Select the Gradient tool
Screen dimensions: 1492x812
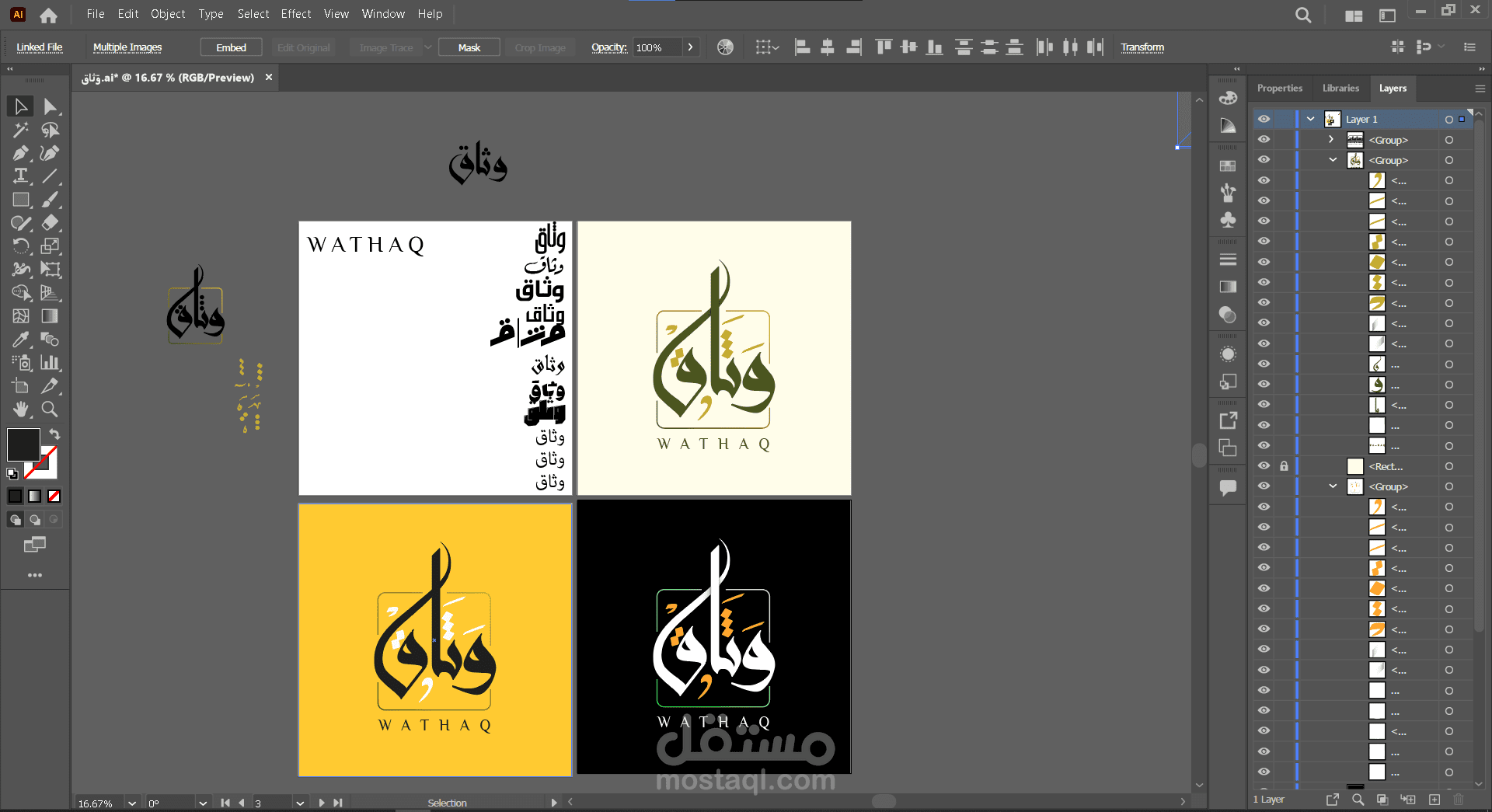51,316
